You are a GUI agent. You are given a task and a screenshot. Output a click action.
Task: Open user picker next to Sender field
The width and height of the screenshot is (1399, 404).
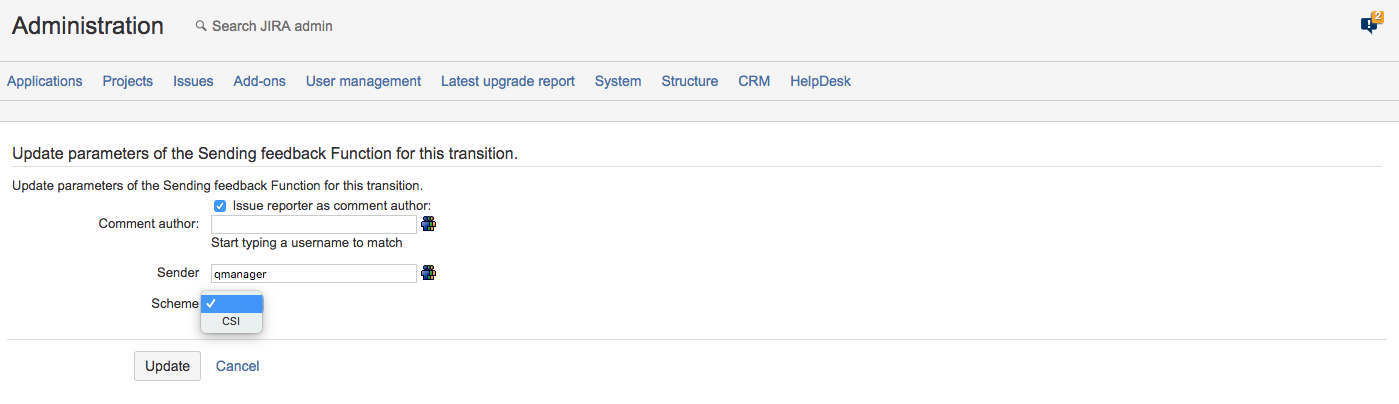tap(429, 273)
